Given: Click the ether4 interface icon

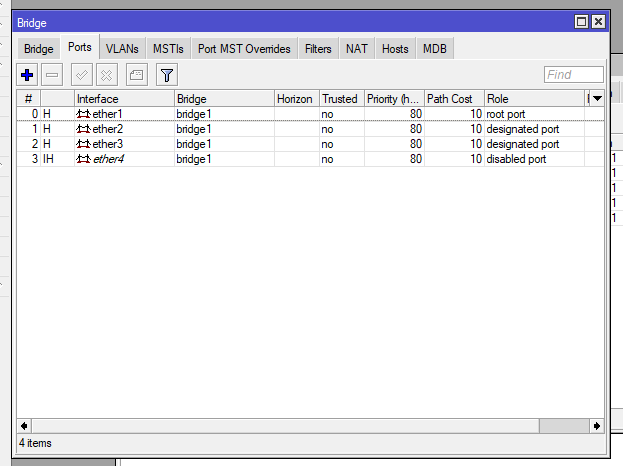Looking at the screenshot, I should coord(84,159).
